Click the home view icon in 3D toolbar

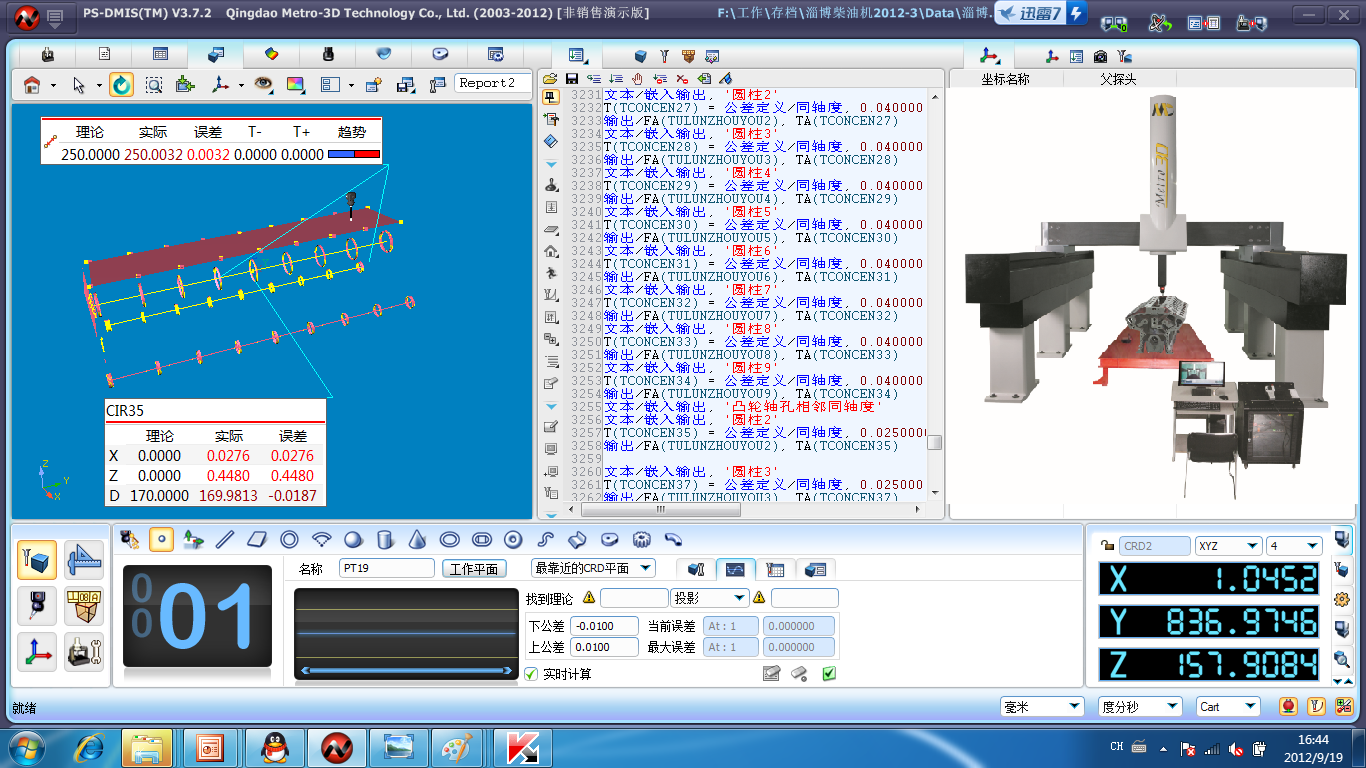(32, 85)
